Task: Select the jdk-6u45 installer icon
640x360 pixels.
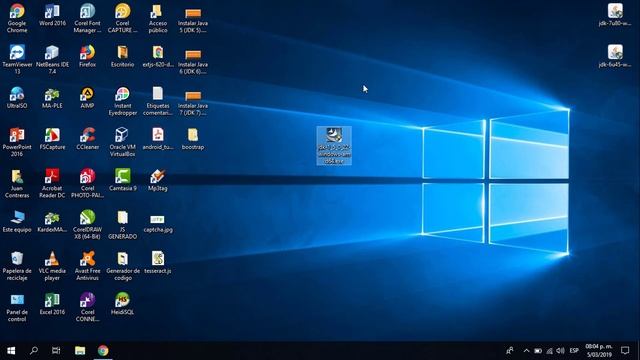Action: [x=615, y=56]
